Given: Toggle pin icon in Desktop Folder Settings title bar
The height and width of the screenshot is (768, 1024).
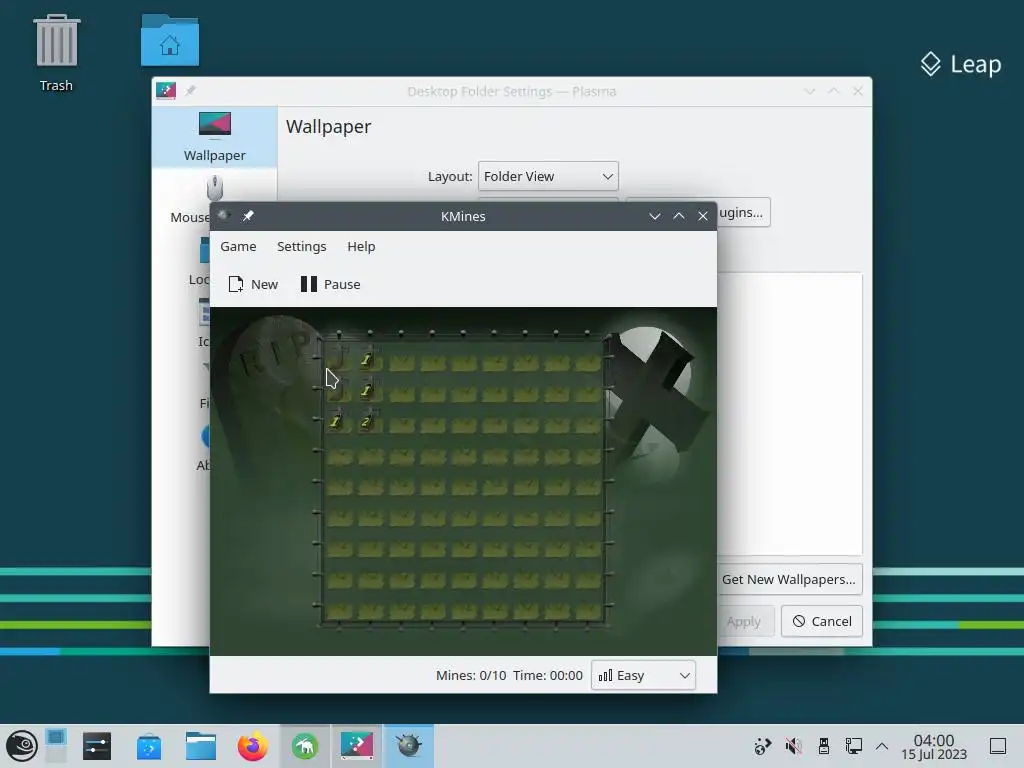Looking at the screenshot, I should 190,91.
